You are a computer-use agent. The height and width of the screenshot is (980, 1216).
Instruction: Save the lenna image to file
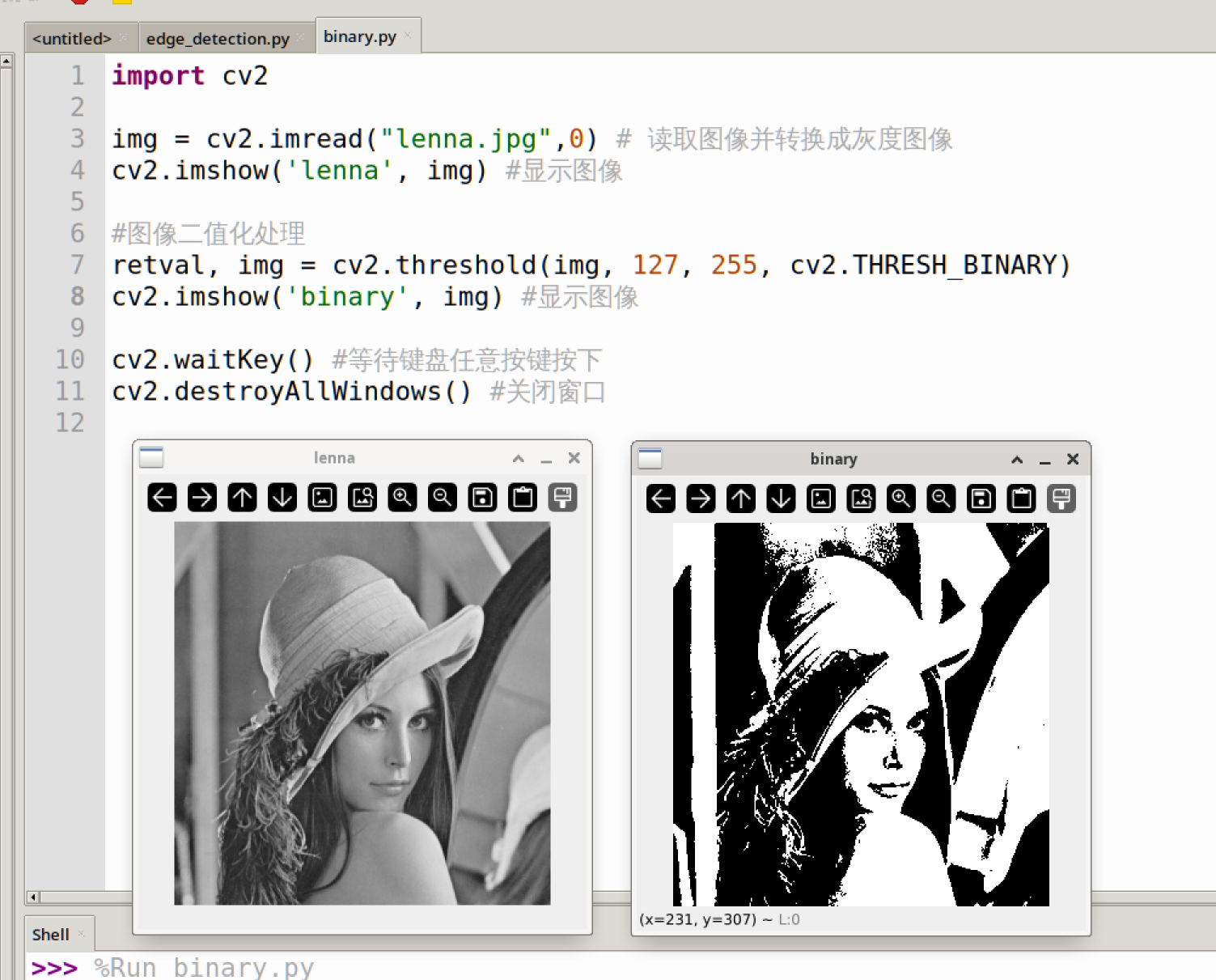pyautogui.click(x=482, y=497)
